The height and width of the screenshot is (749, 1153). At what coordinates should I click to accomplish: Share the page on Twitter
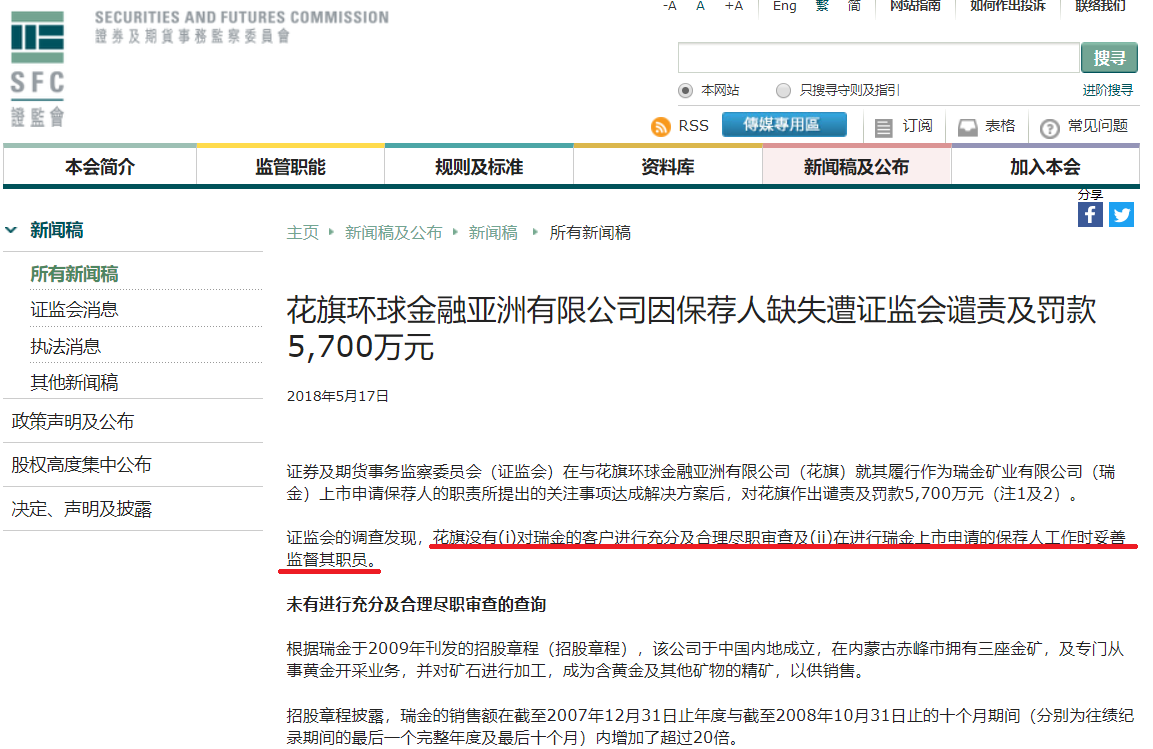tap(1121, 215)
